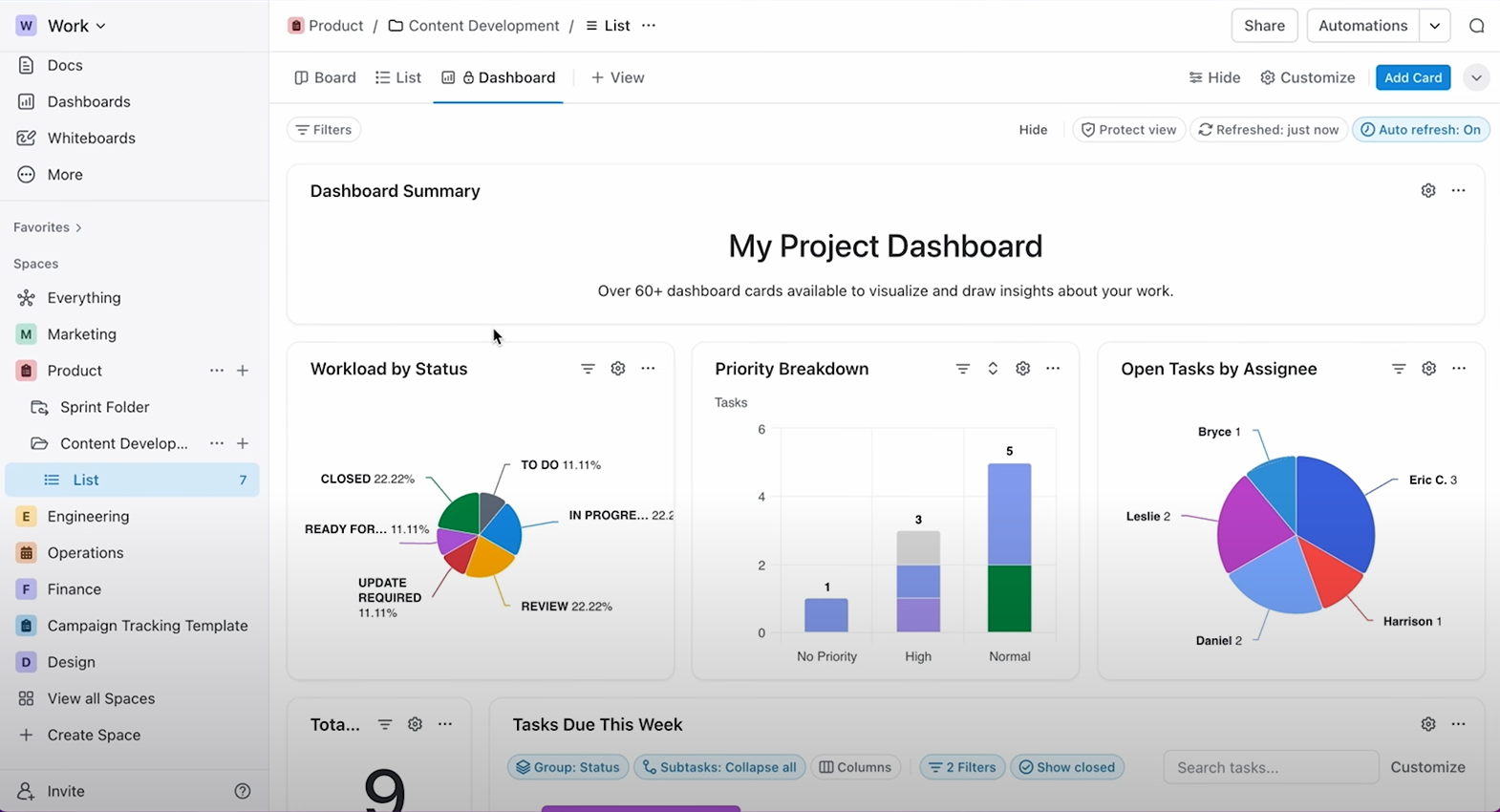Open ellipsis menu on Open Tasks by Assignee
This screenshot has height=812, width=1500.
pos(1458,369)
